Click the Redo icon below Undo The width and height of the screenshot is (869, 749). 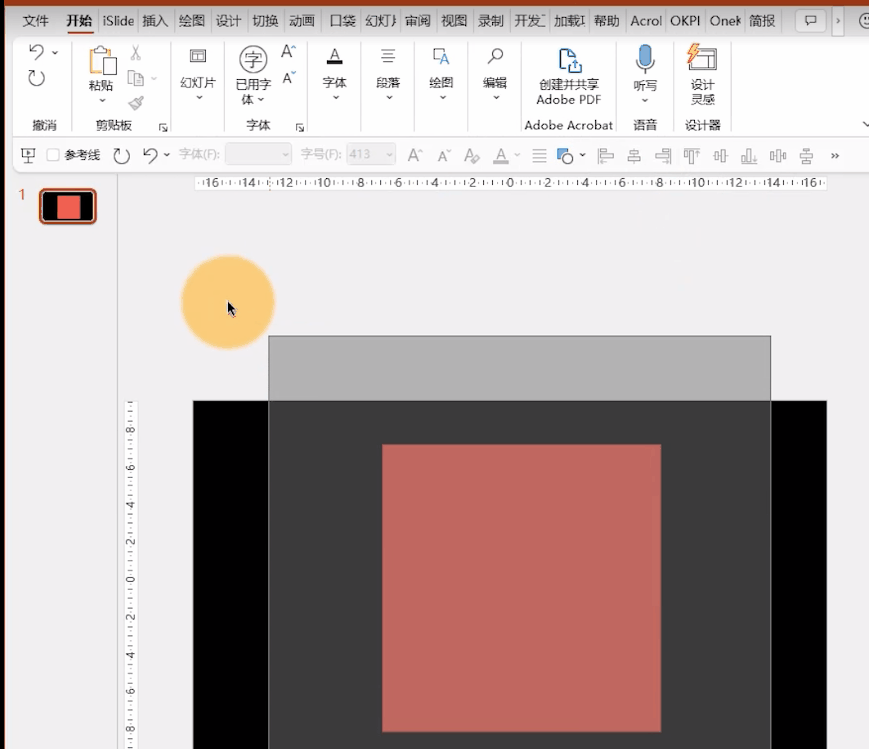(37, 78)
